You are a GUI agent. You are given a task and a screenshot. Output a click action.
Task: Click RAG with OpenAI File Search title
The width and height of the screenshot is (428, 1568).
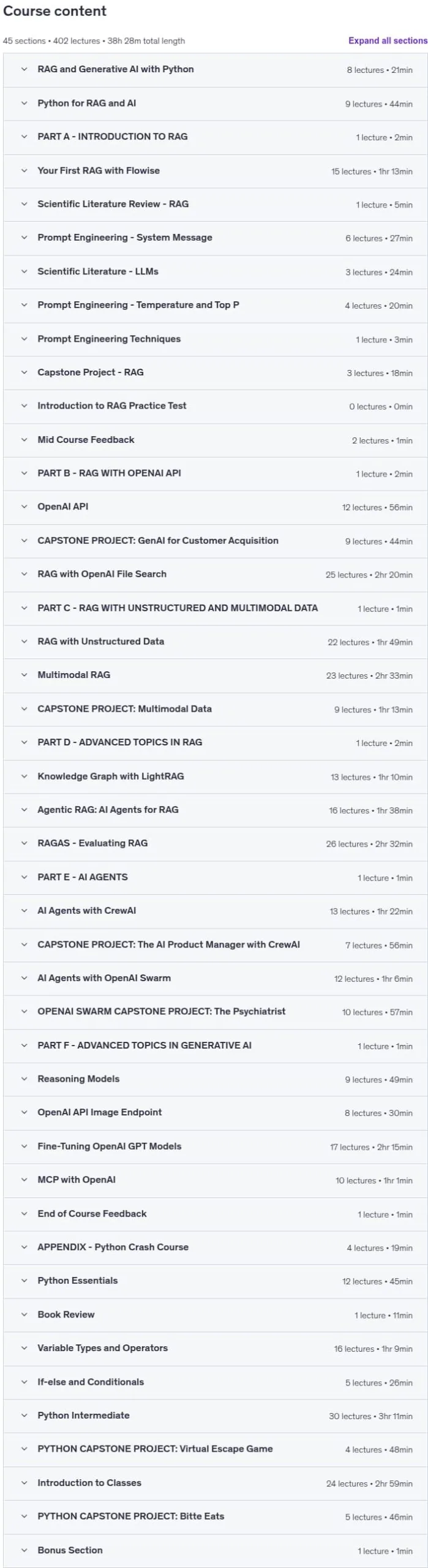(102, 574)
